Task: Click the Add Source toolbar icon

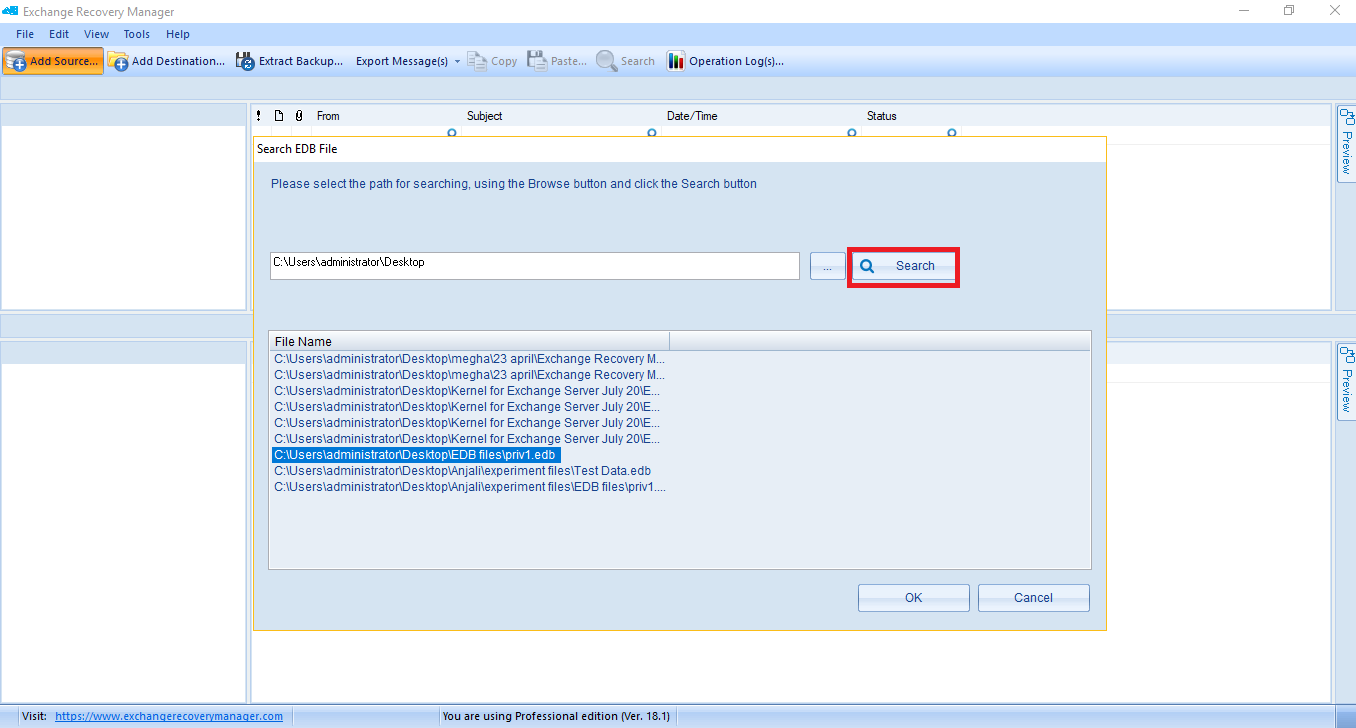Action: [x=16, y=61]
